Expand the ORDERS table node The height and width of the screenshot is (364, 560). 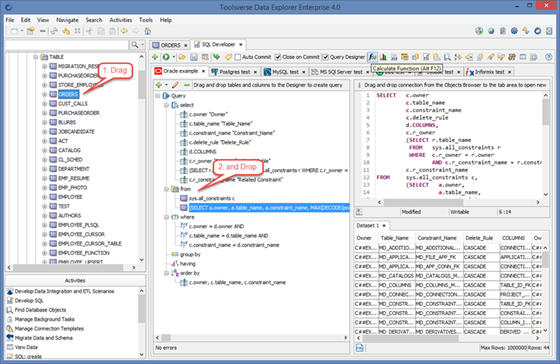point(44,94)
